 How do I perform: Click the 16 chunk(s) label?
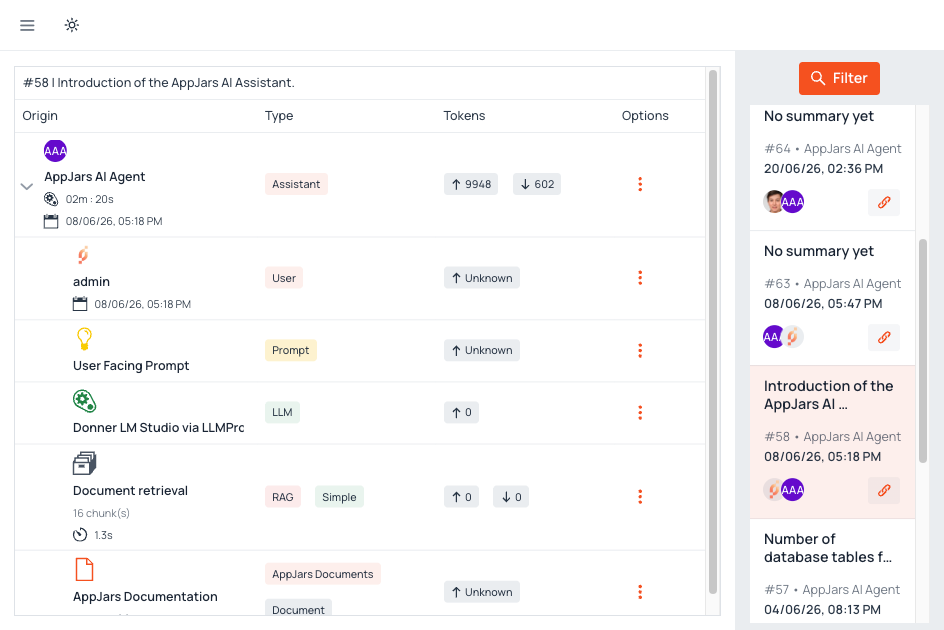coord(101,513)
